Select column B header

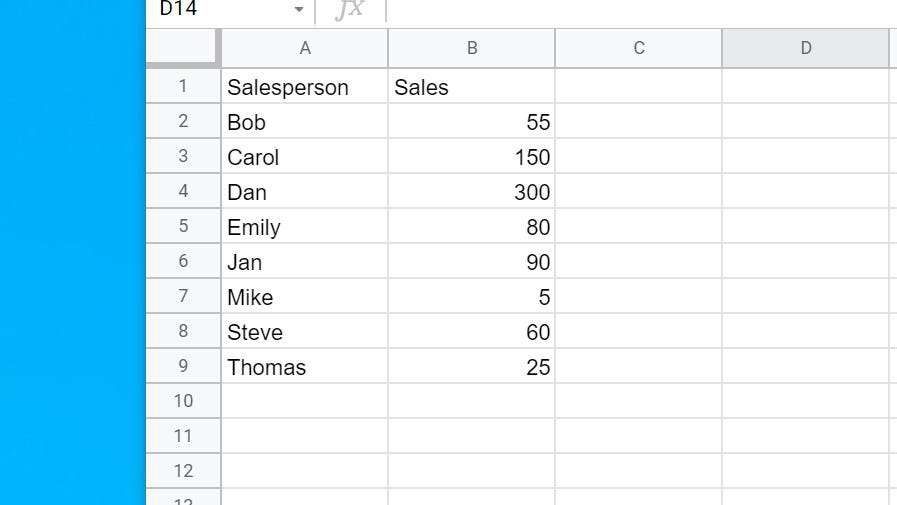tap(472, 48)
